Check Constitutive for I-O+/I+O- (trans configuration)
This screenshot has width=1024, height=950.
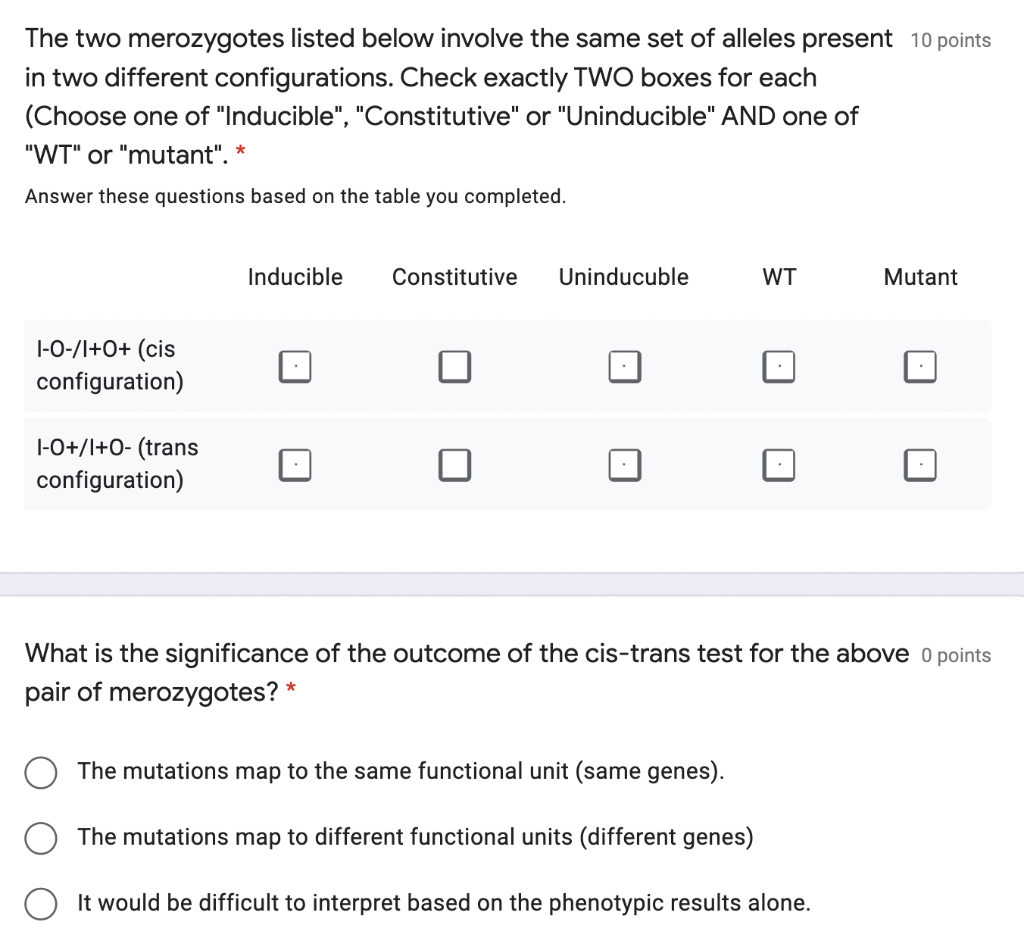click(454, 464)
